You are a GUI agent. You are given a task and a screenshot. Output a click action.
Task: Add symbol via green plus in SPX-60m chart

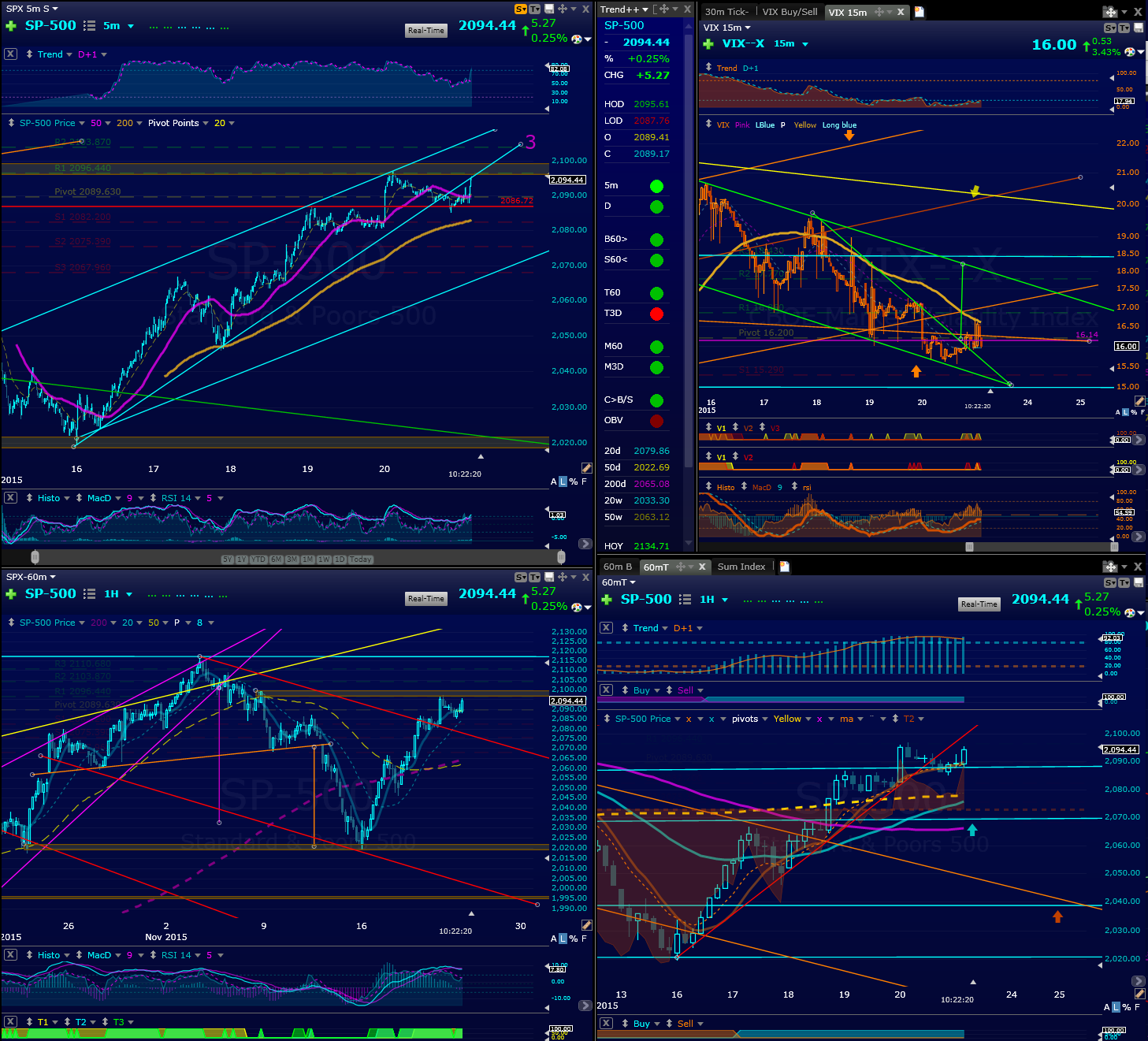tap(10, 594)
